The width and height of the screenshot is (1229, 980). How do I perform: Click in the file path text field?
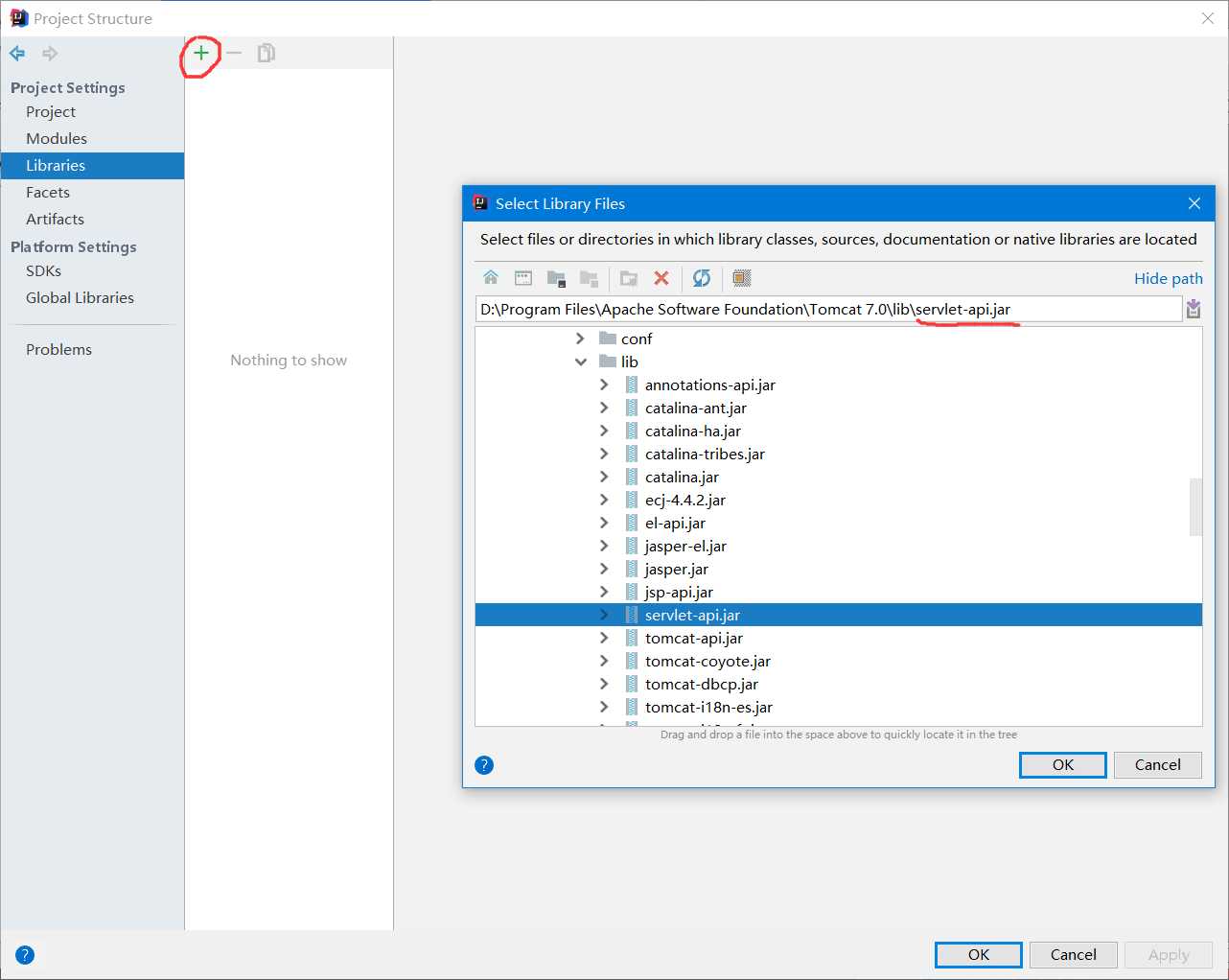click(828, 309)
